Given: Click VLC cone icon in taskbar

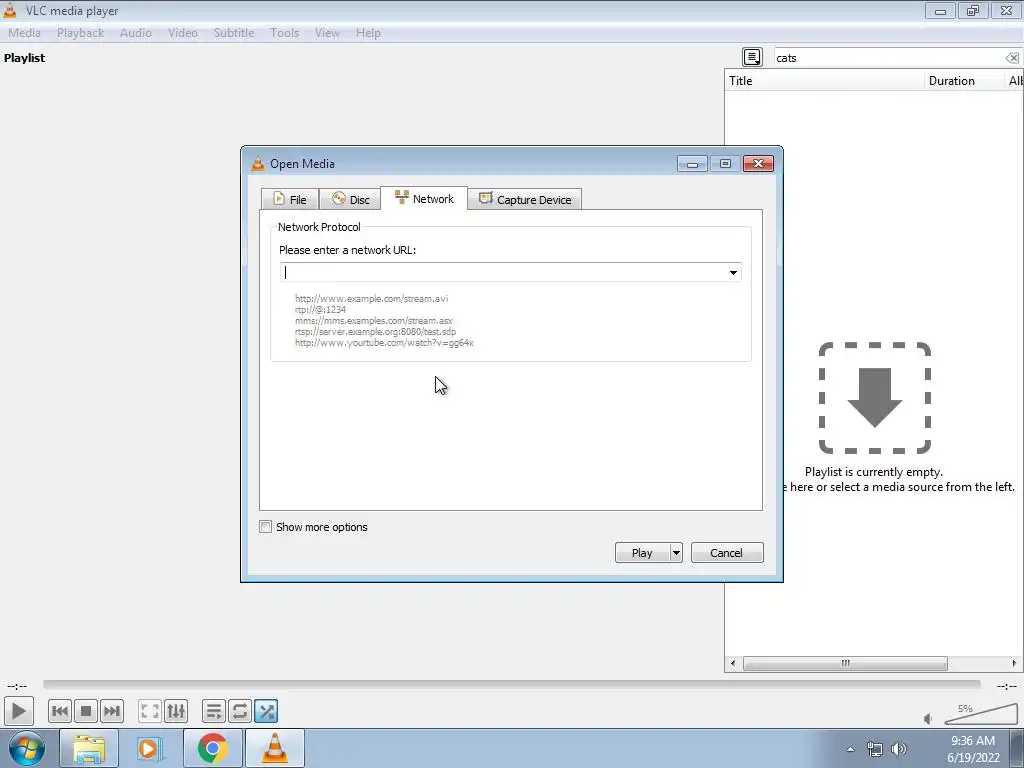Looking at the screenshot, I should (x=274, y=748).
